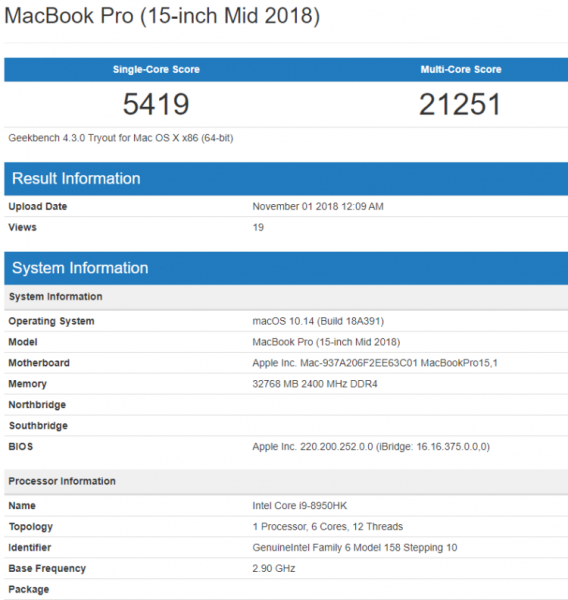The width and height of the screenshot is (568, 600).
Task: Select the macOS 10.14 (Build 18A391) value
Action: pos(318,321)
